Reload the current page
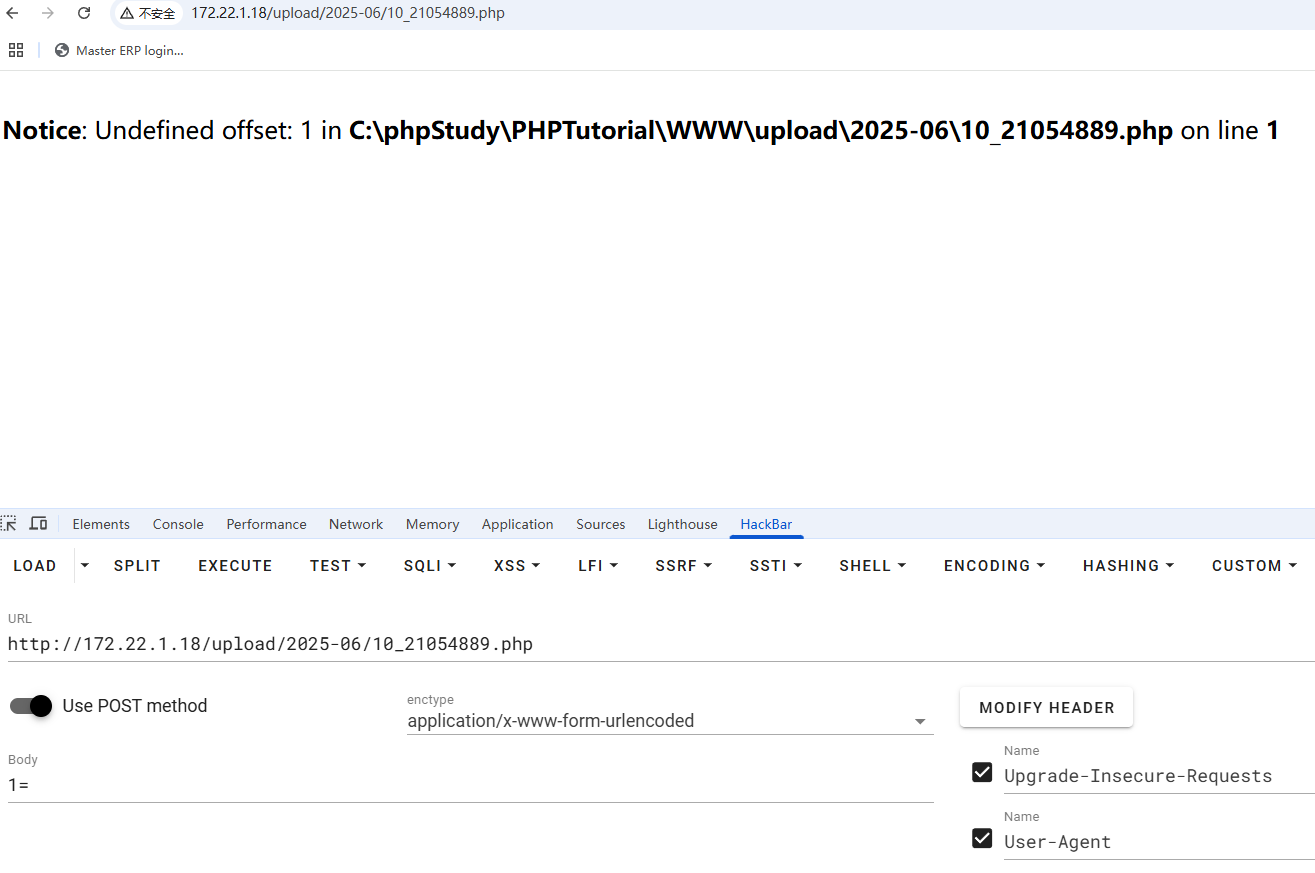This screenshot has height=873, width=1315. coord(84,13)
